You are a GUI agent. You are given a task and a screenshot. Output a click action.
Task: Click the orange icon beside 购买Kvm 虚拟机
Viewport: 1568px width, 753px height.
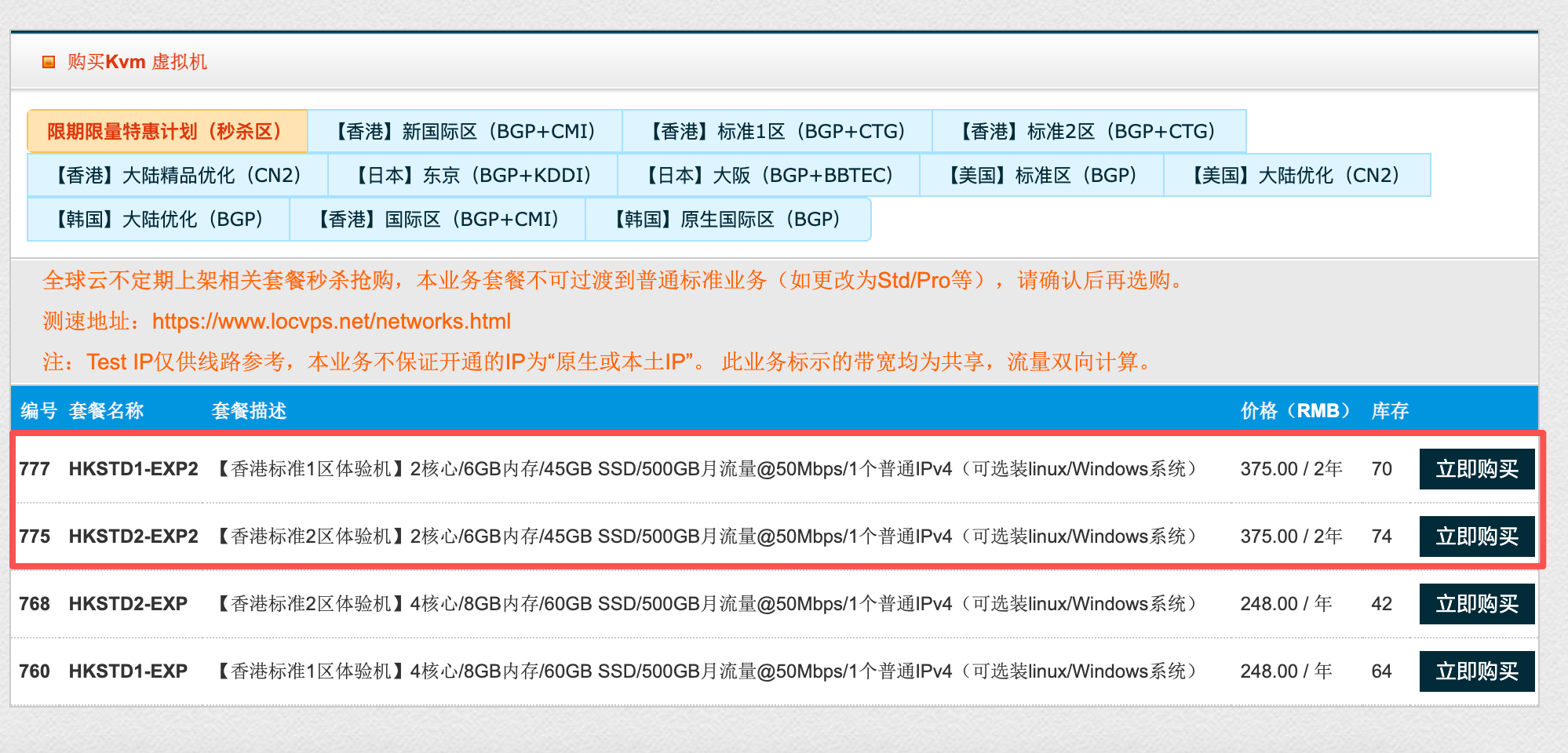tap(49, 62)
